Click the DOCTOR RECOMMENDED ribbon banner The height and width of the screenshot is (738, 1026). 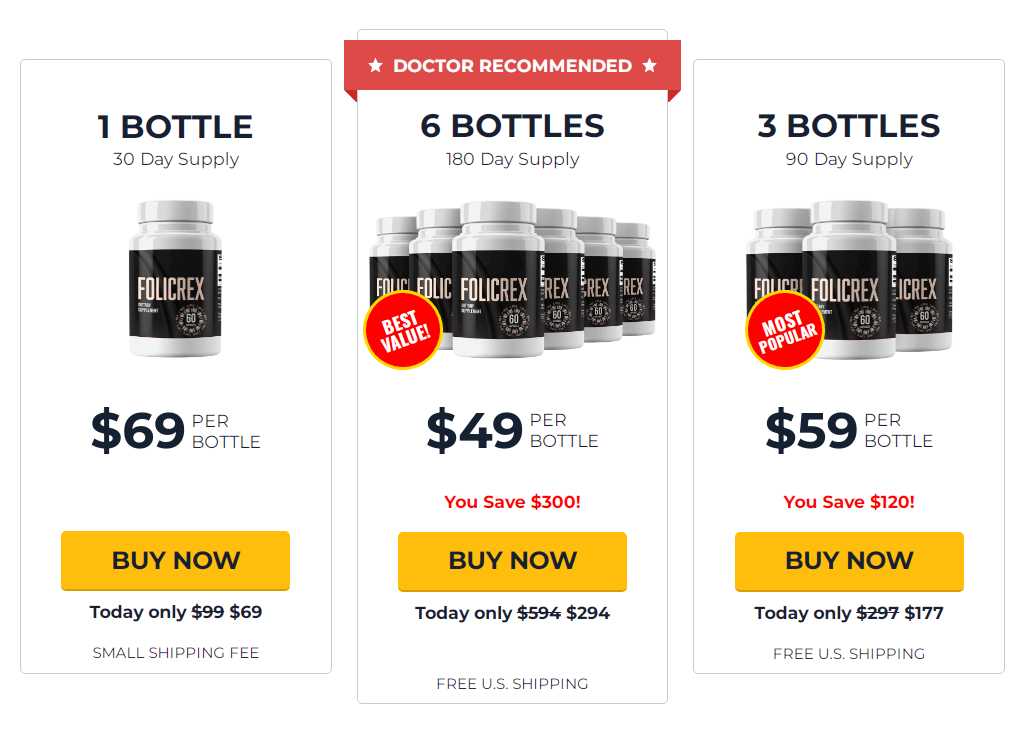tap(512, 66)
